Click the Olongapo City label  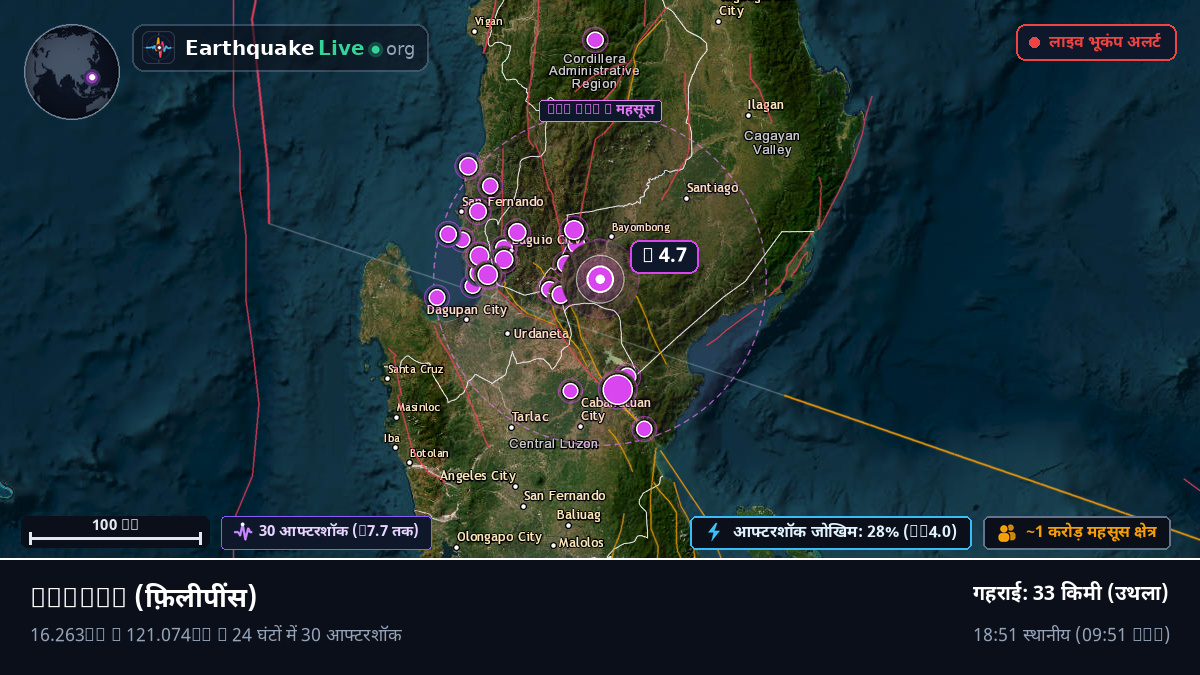pos(499,537)
